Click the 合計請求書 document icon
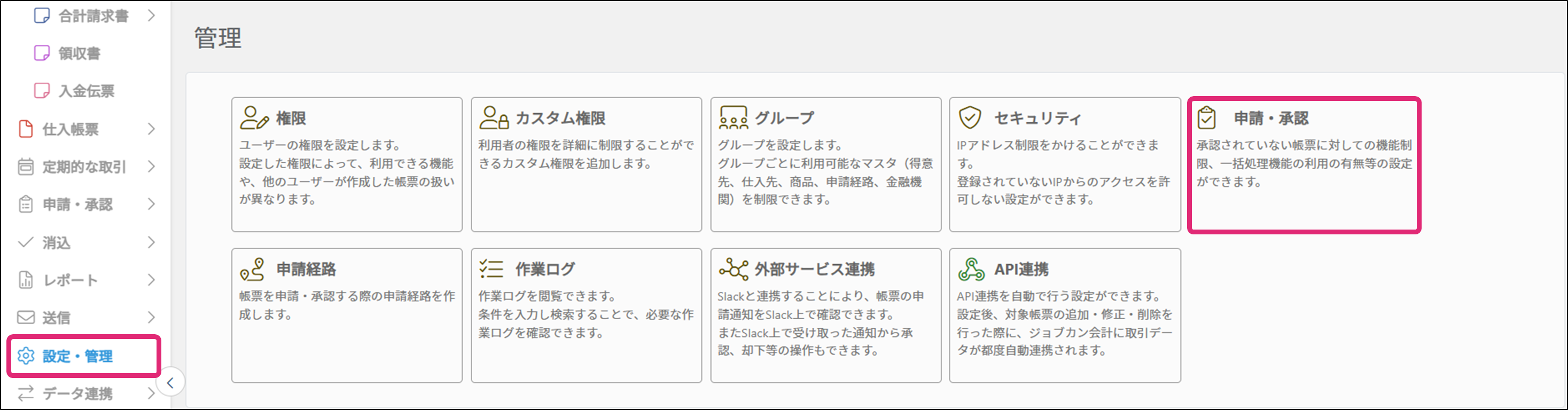This screenshot has height=410, width=1568. pyautogui.click(x=42, y=15)
